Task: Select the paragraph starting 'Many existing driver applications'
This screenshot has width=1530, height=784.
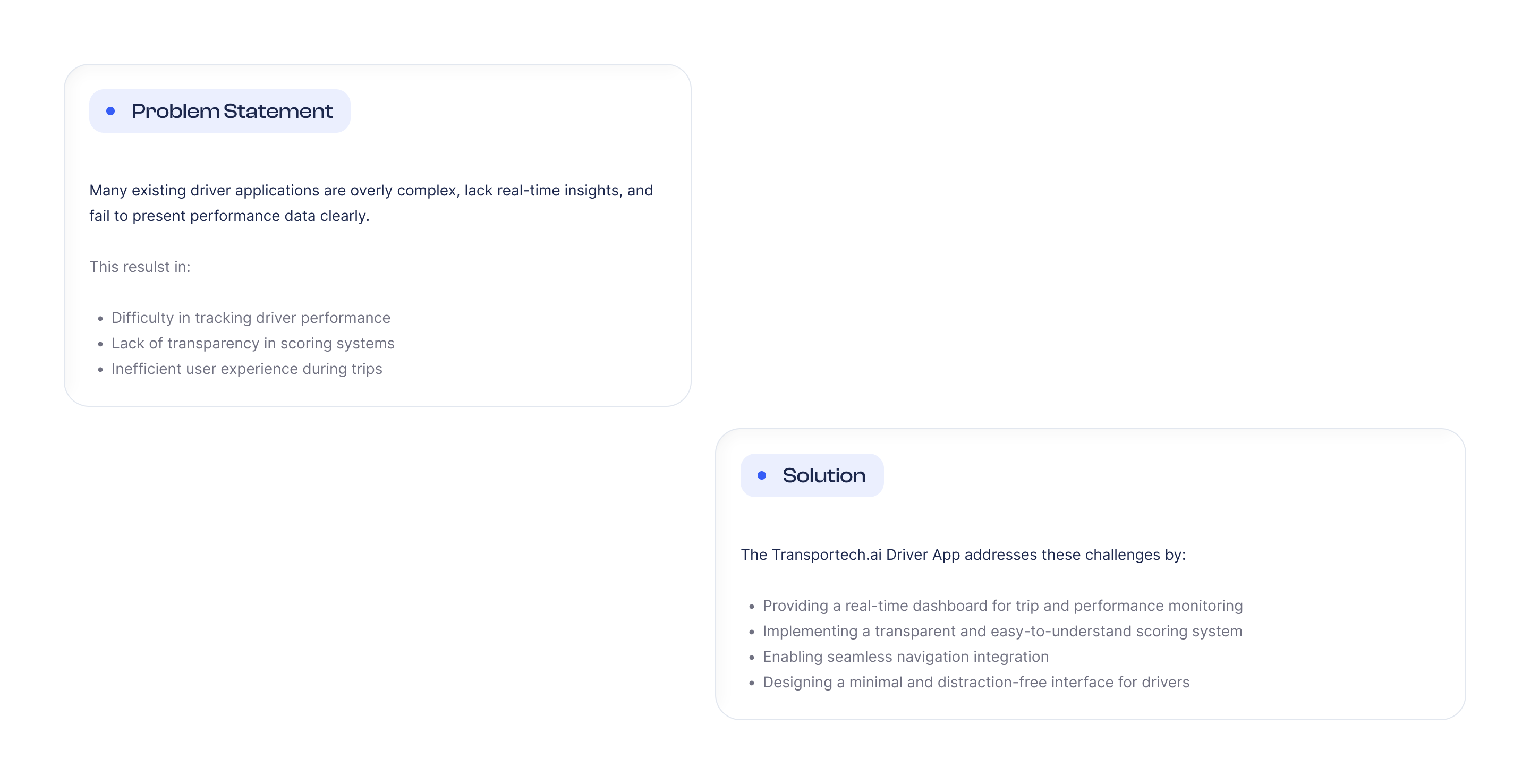Action: pos(371,203)
